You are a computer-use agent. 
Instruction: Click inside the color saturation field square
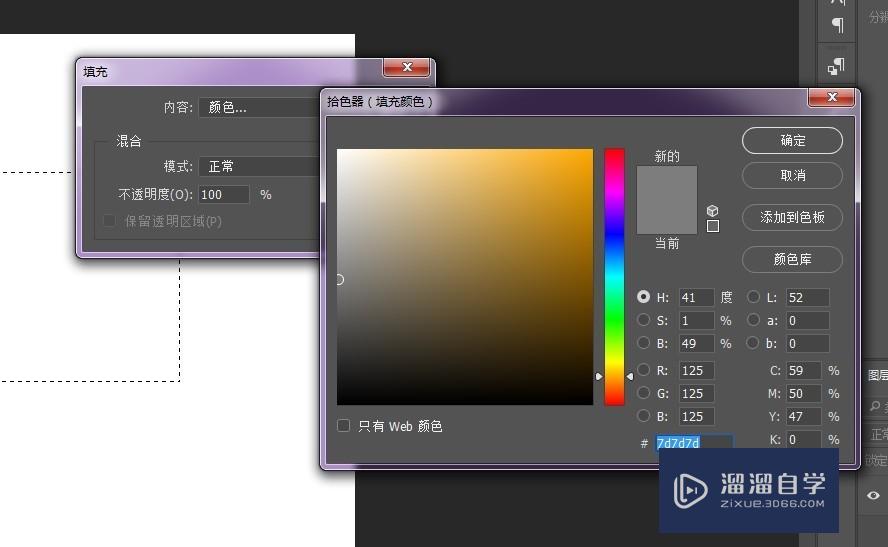point(465,277)
